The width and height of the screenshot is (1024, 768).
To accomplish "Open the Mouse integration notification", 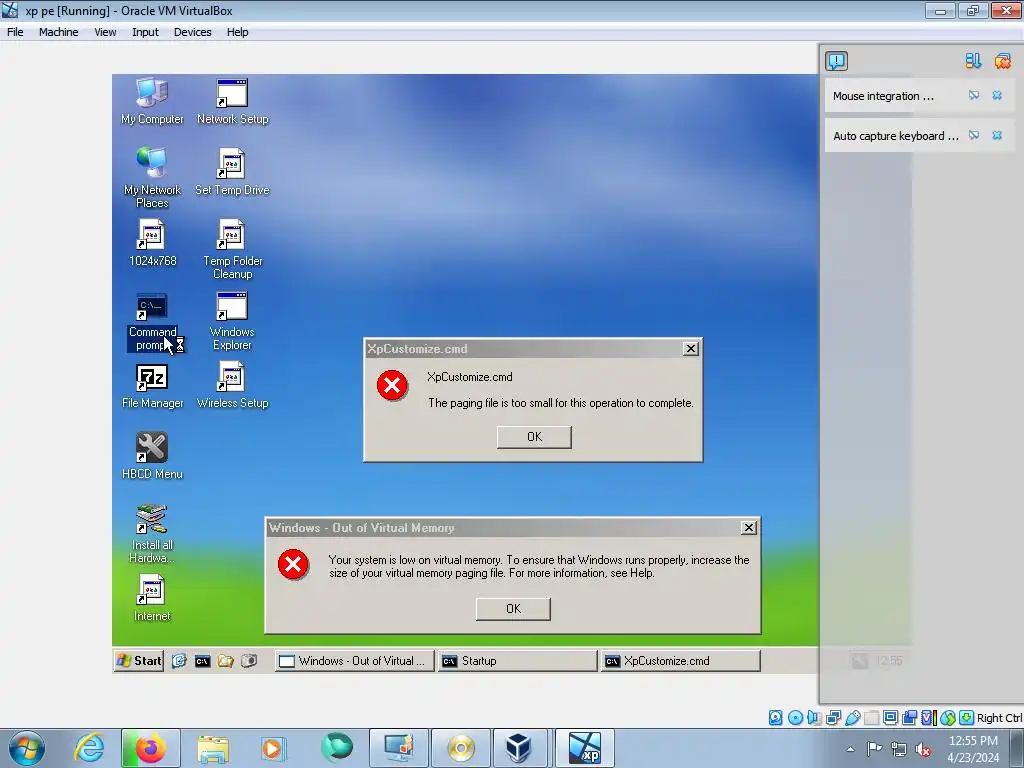I will coord(883,96).
